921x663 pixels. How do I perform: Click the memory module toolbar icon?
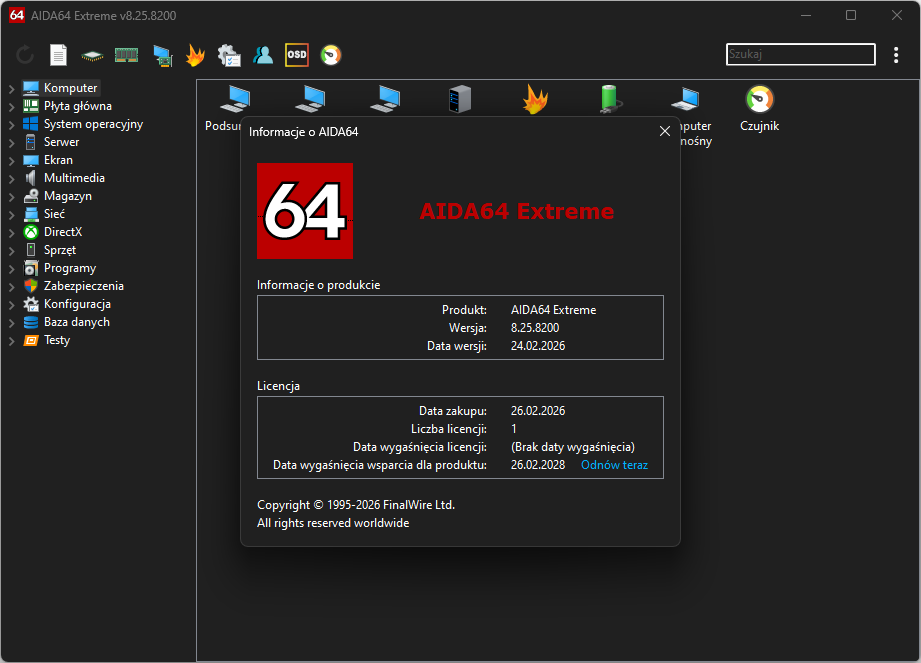point(126,55)
